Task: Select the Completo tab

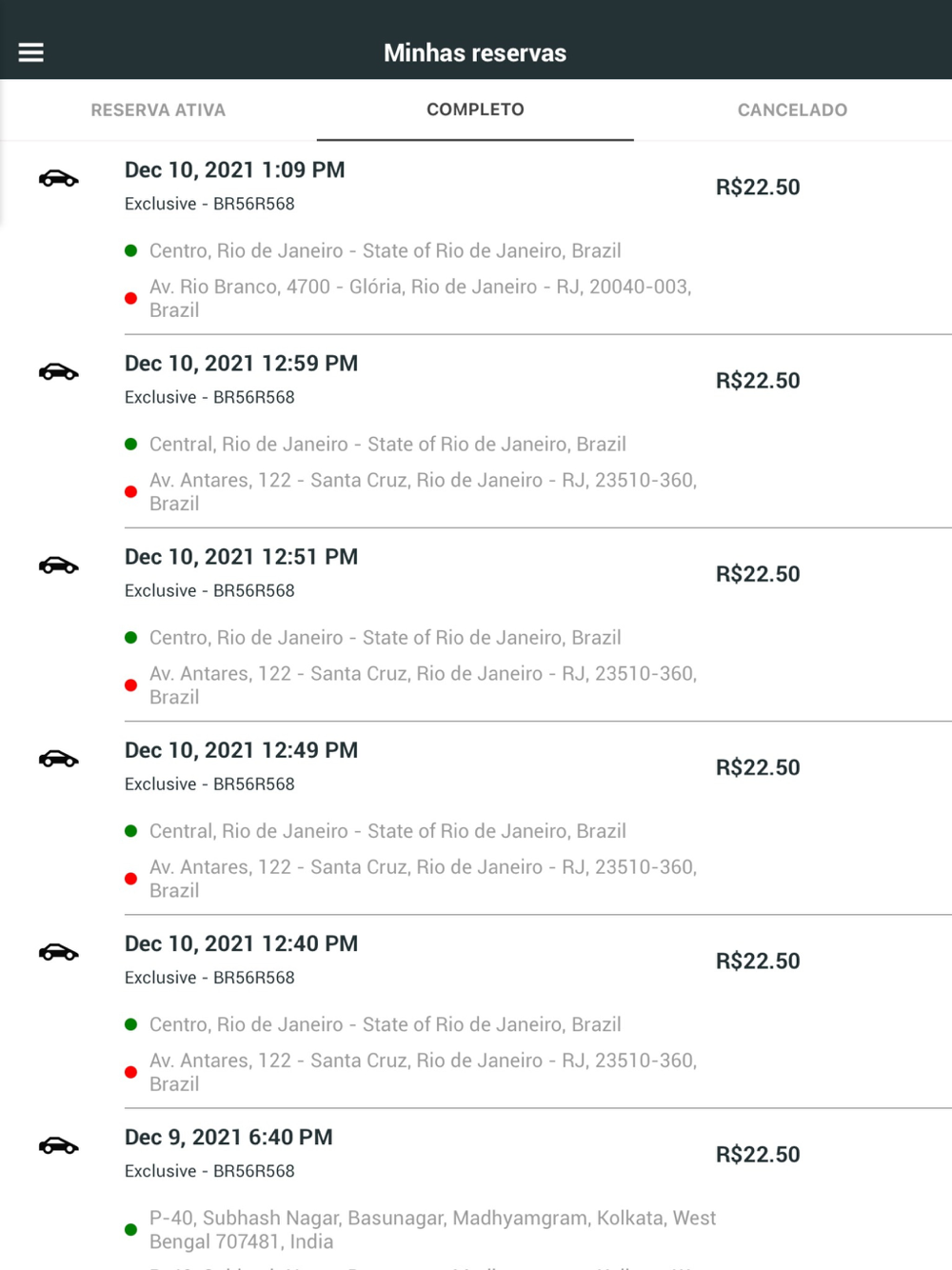Action: 475,110
